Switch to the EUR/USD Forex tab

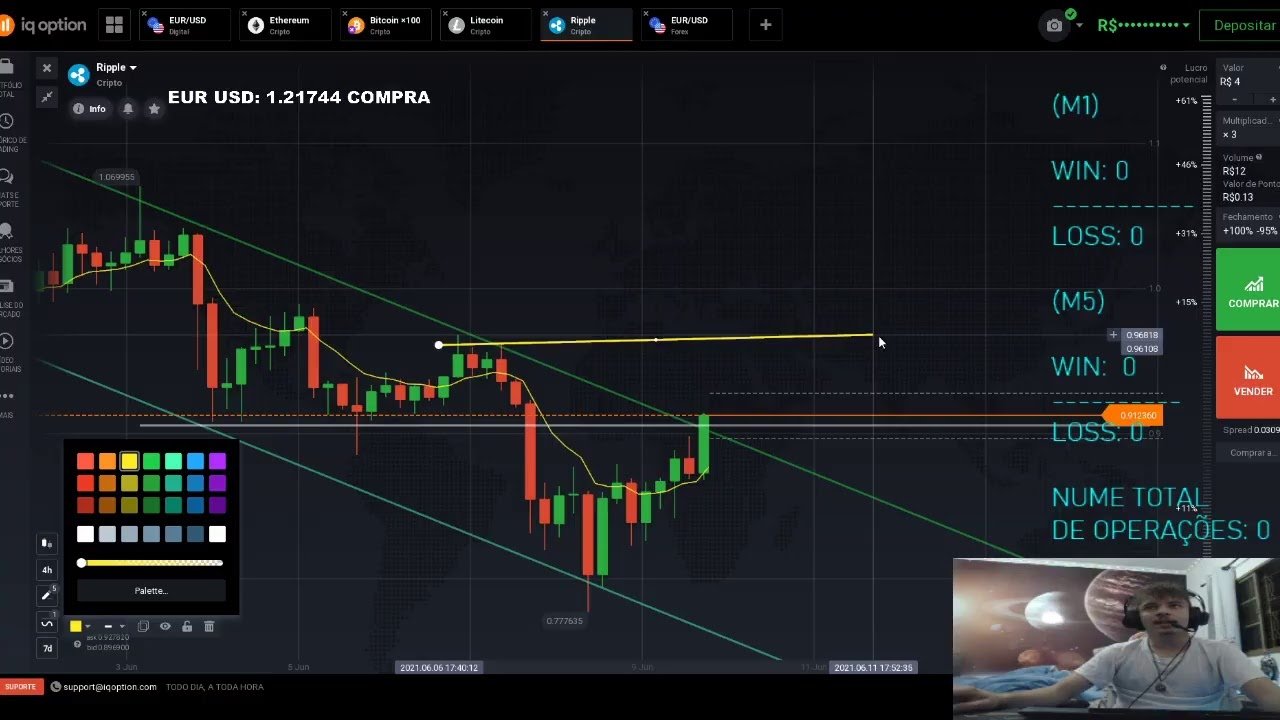pos(687,25)
